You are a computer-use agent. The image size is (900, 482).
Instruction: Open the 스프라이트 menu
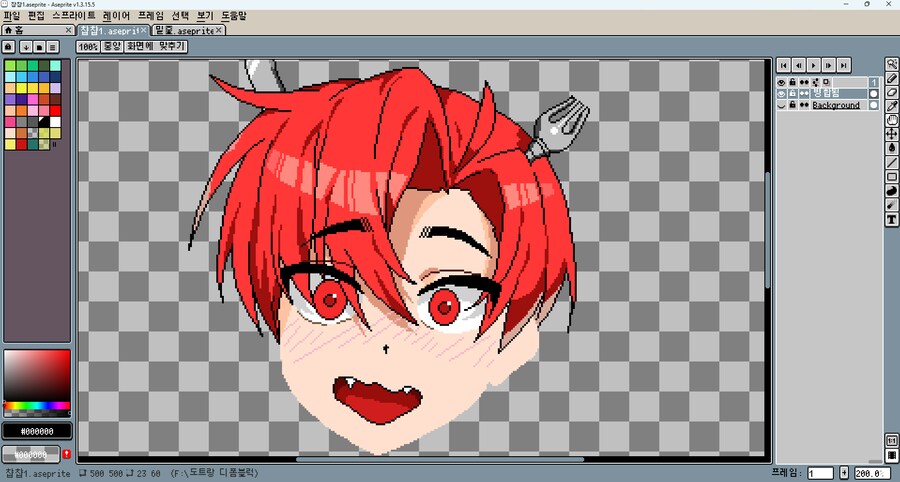[74, 17]
